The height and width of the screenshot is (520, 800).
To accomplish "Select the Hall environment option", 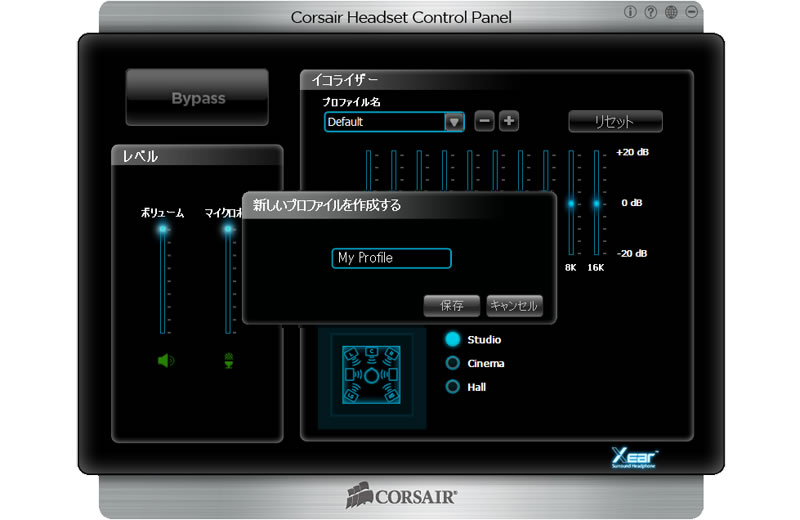I will (x=465, y=387).
